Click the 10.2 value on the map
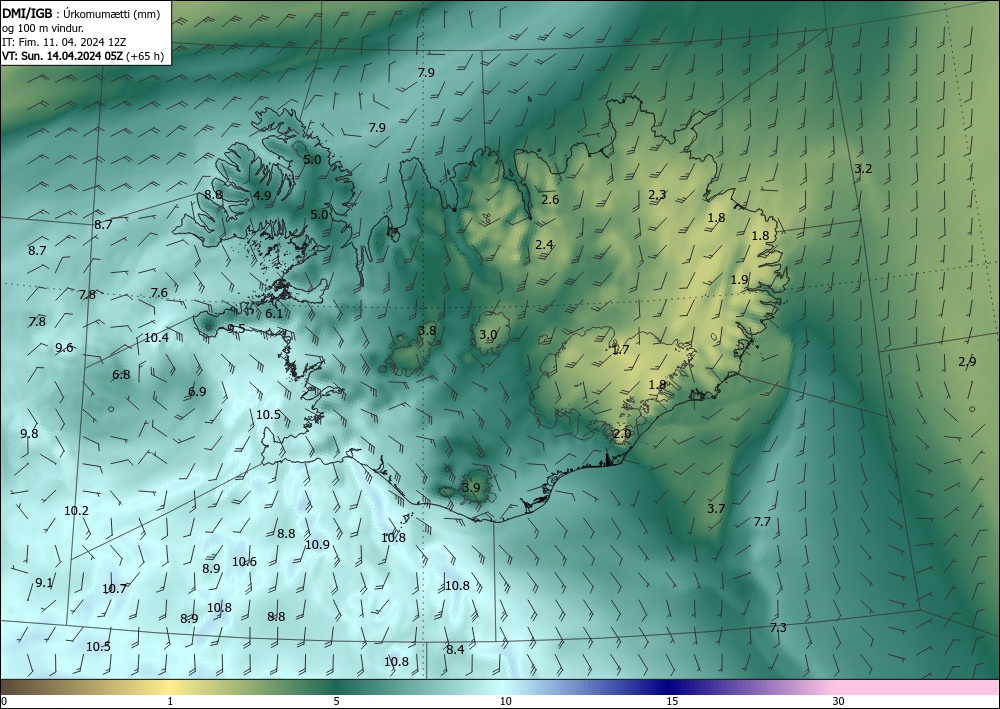This screenshot has height=709, width=1000. (77, 511)
